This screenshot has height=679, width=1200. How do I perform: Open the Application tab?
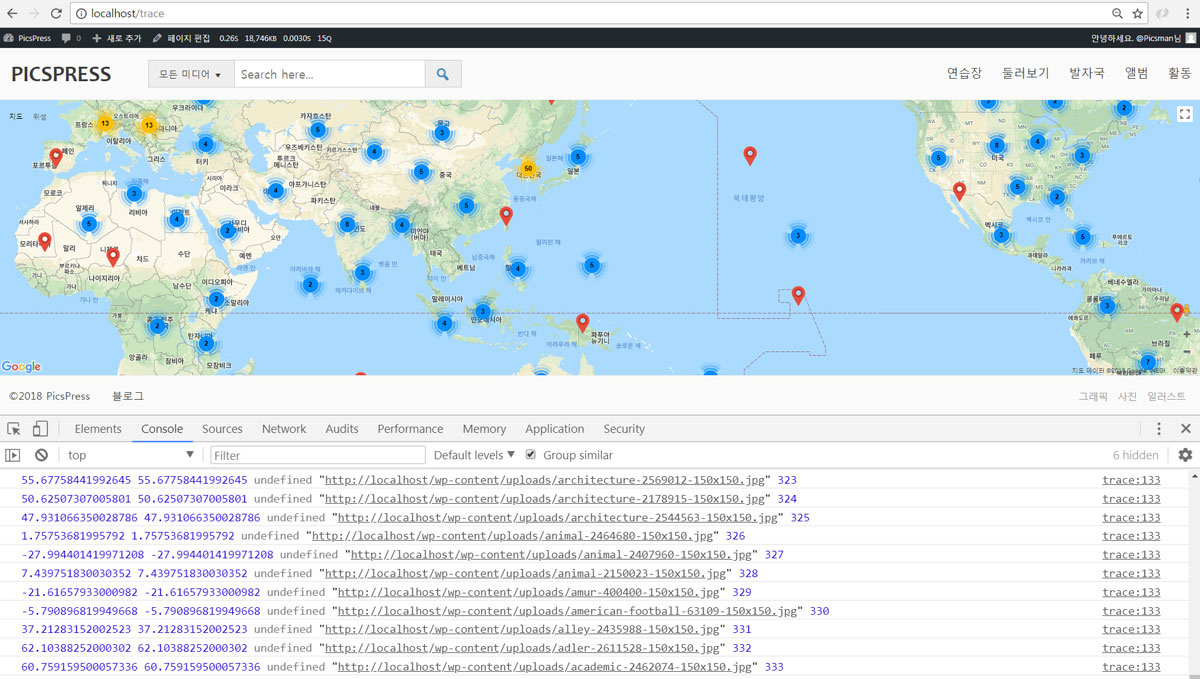554,429
